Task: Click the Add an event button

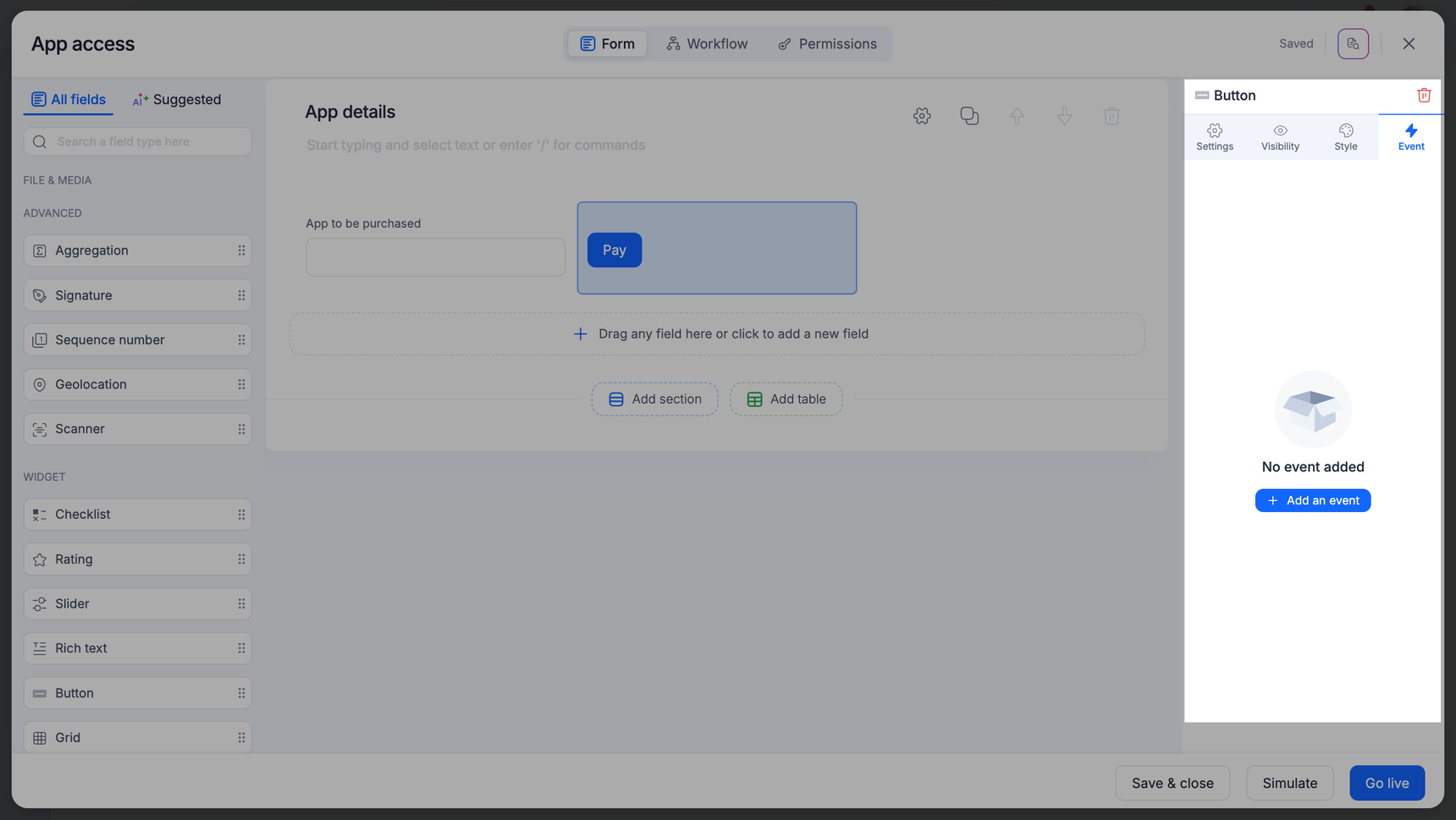Action: coord(1312,501)
